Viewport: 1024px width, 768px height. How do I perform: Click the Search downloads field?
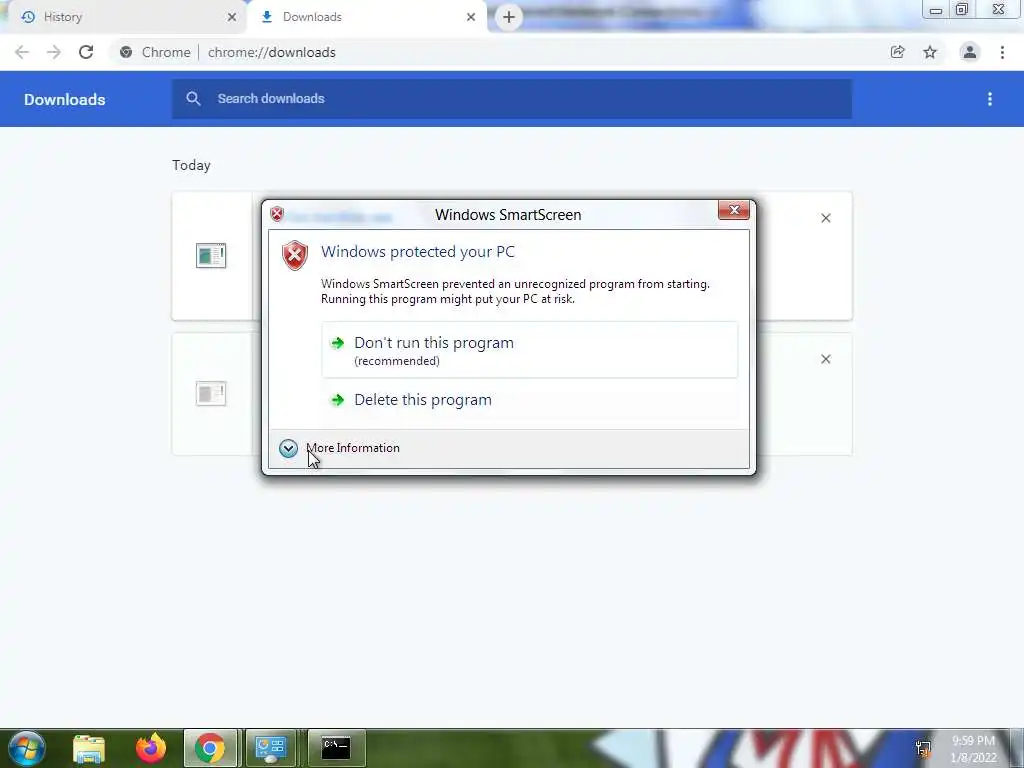click(512, 99)
